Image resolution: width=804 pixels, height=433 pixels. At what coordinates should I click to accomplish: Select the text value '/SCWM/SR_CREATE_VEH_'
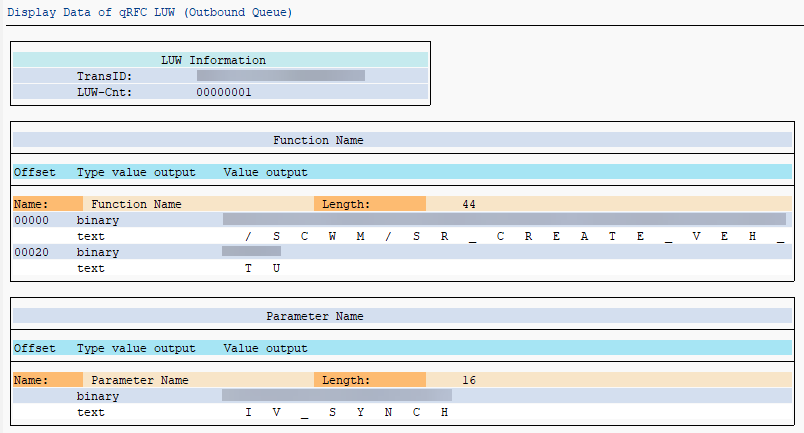[514, 237]
